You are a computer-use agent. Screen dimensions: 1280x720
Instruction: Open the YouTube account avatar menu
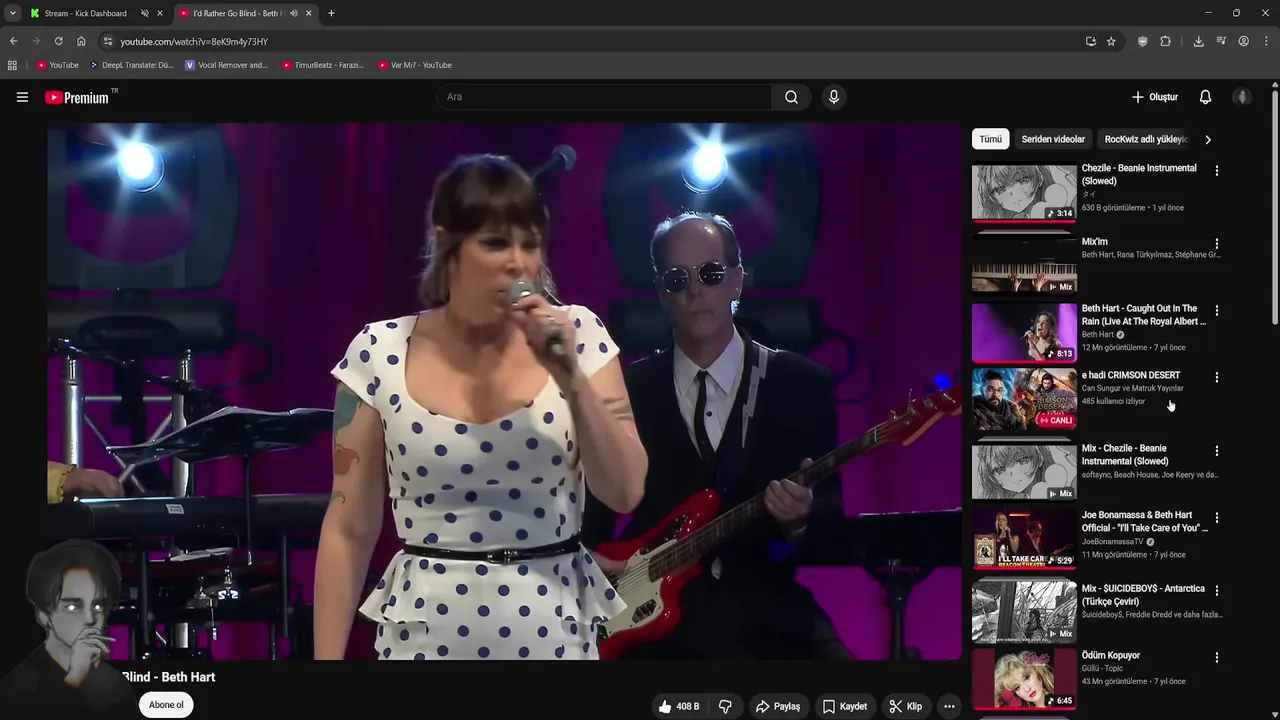coord(1242,97)
